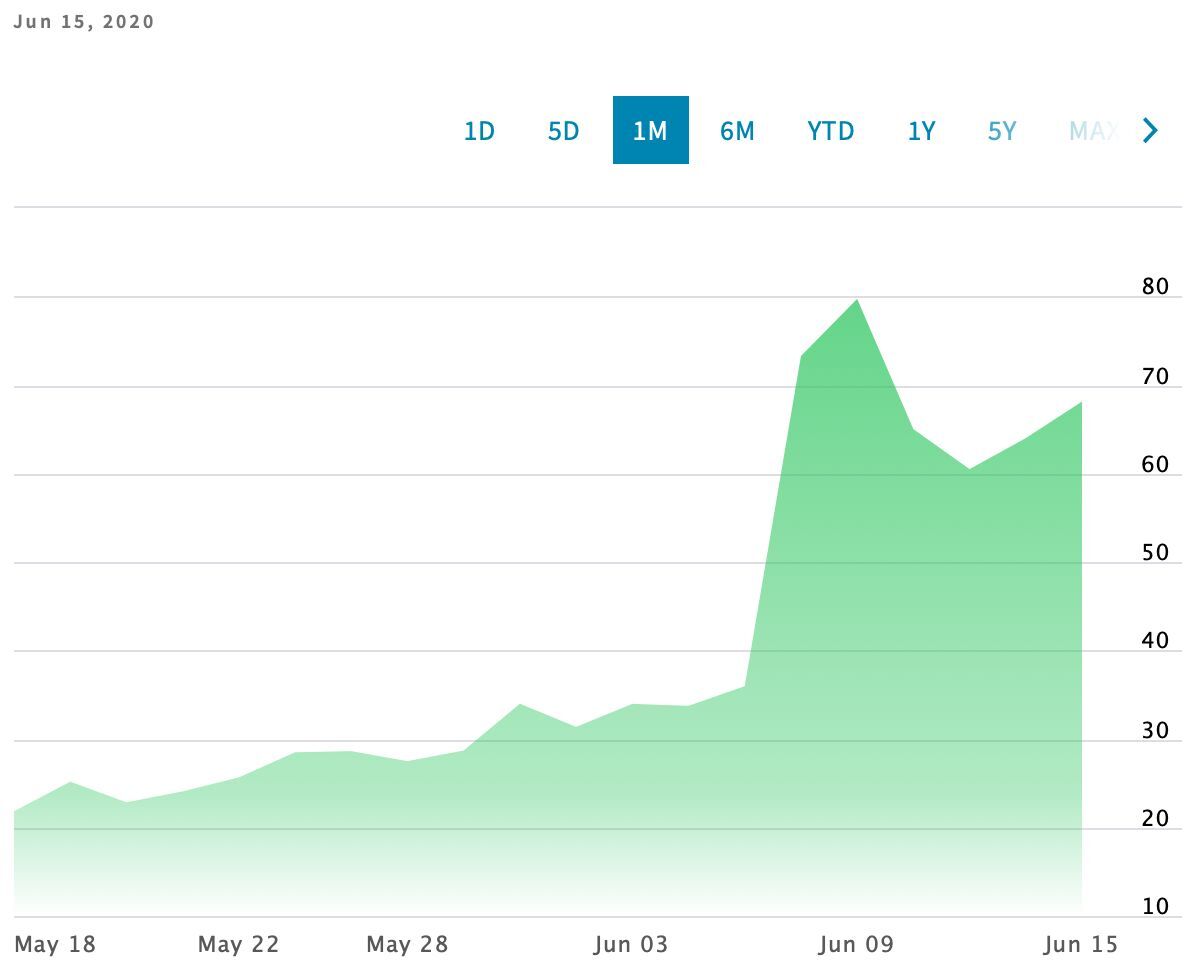This screenshot has width=1190, height=964.
Task: Click the right chevron arrow beside MAX
Action: point(1150,131)
